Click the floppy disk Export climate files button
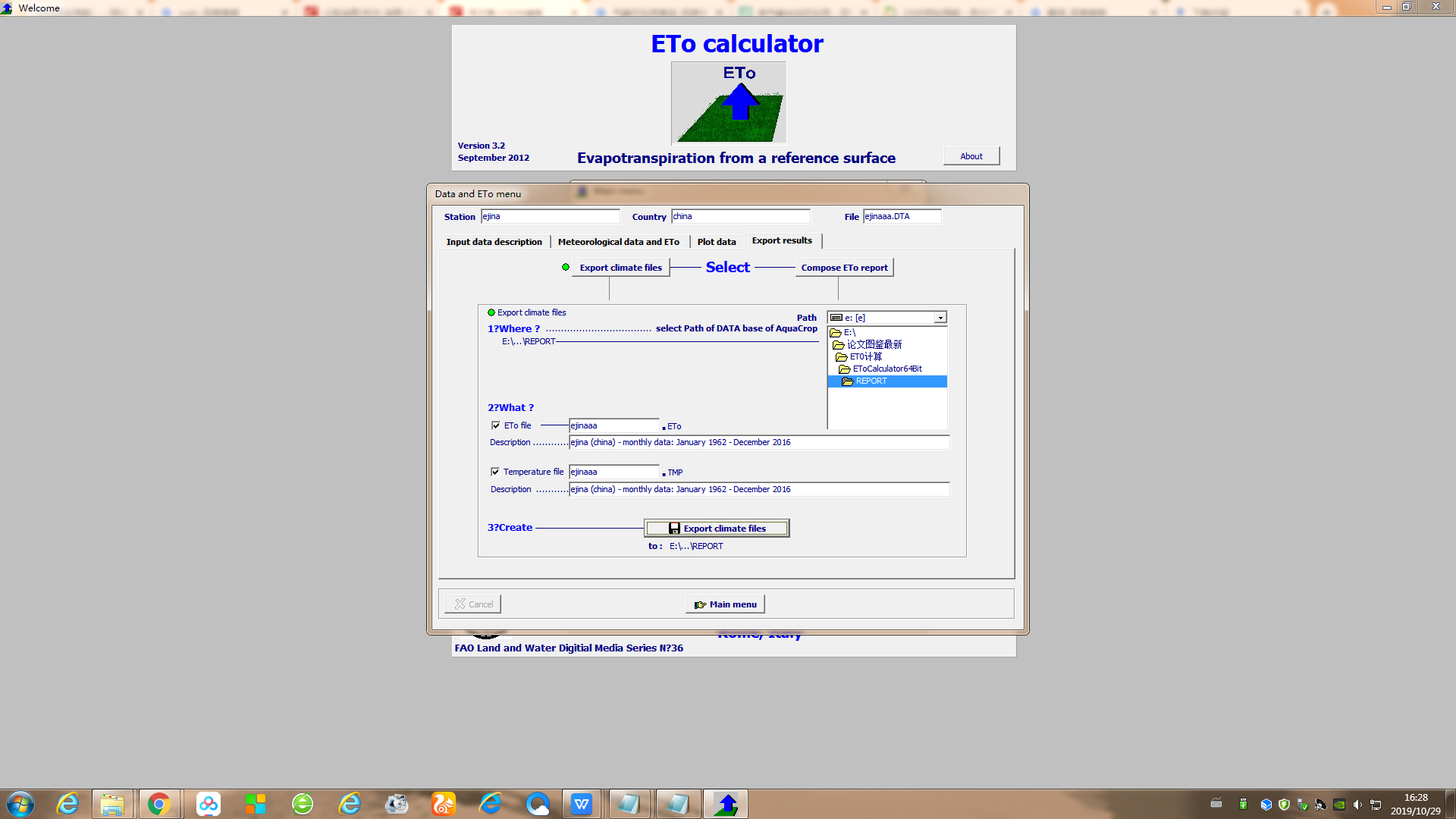Image resolution: width=1456 pixels, height=819 pixels. 717,529
